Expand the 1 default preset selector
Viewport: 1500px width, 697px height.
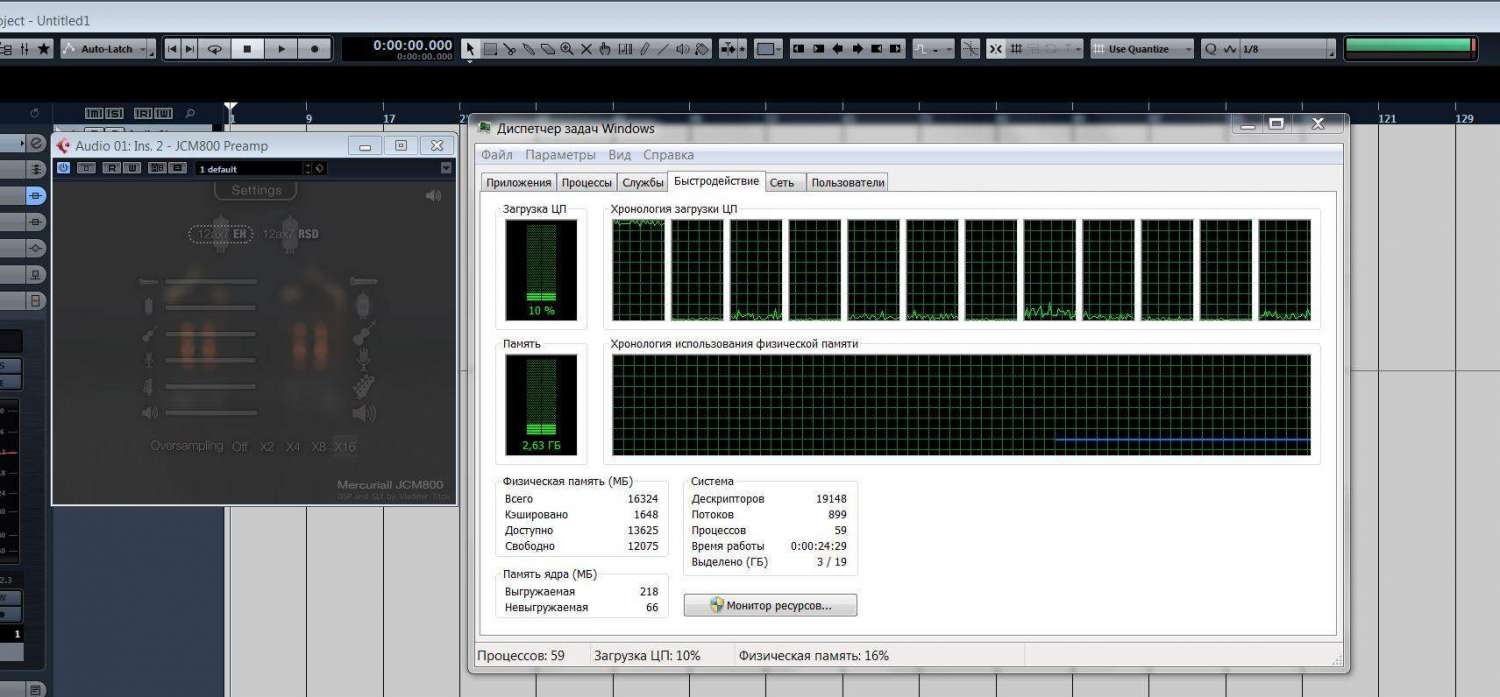tap(254, 169)
